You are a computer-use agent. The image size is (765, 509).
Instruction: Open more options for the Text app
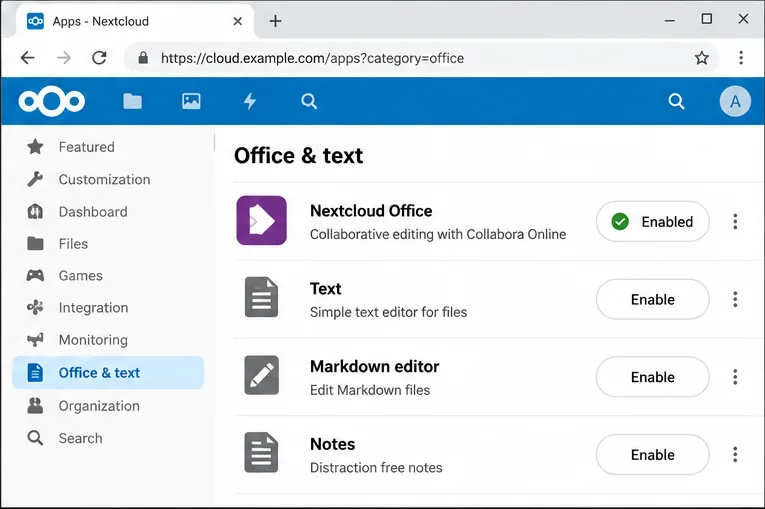click(x=735, y=299)
